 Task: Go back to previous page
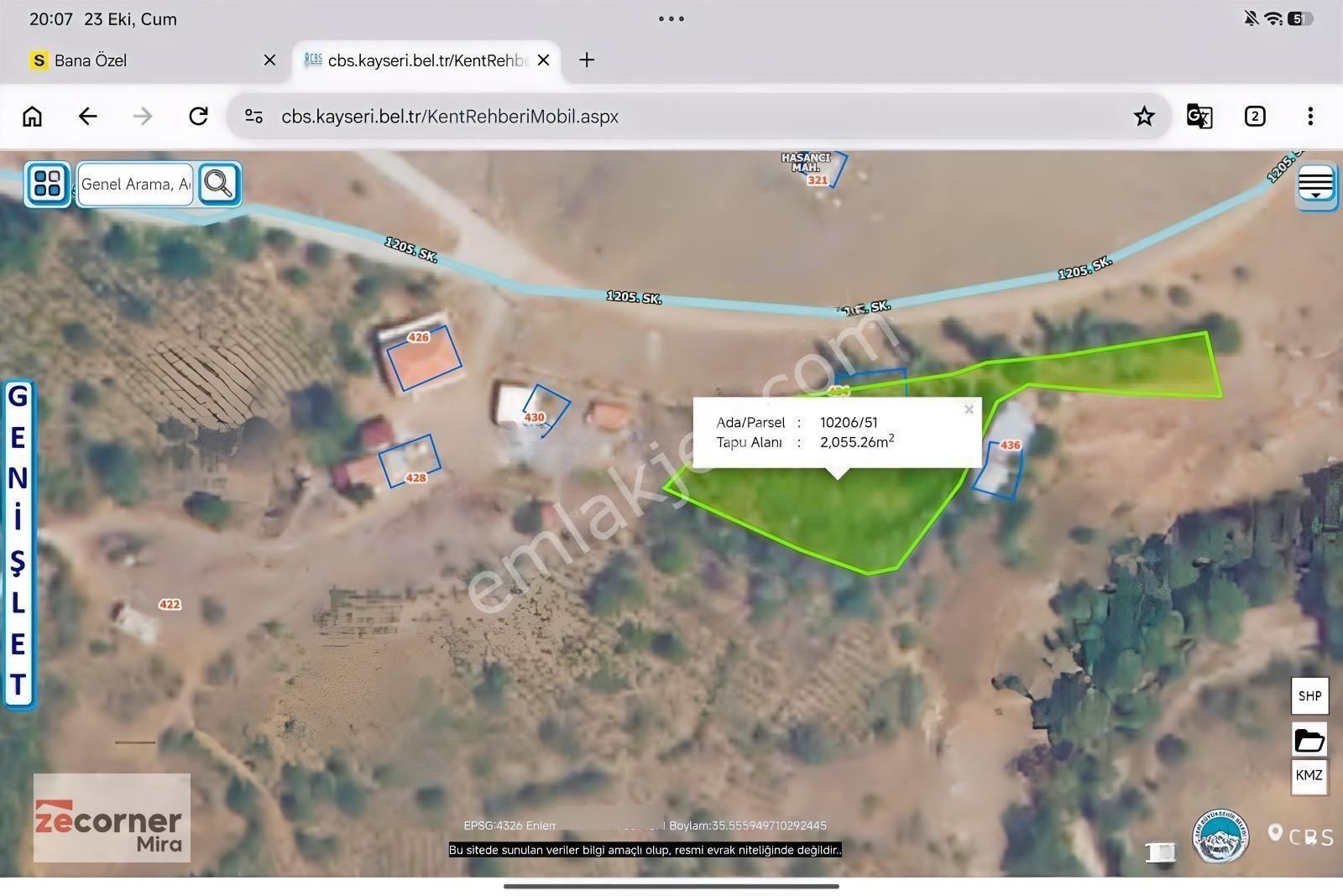tap(87, 116)
